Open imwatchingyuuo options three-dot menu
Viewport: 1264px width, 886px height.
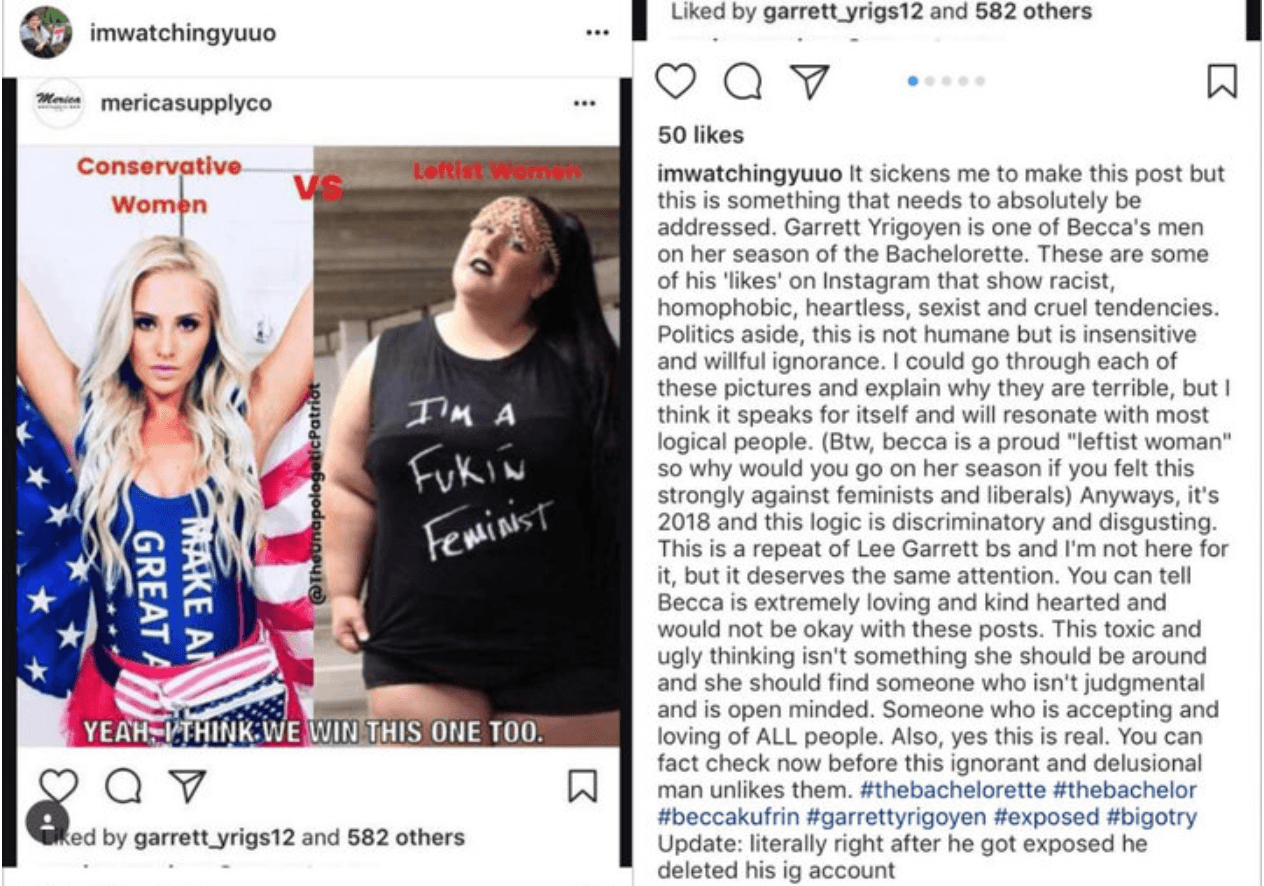(597, 33)
